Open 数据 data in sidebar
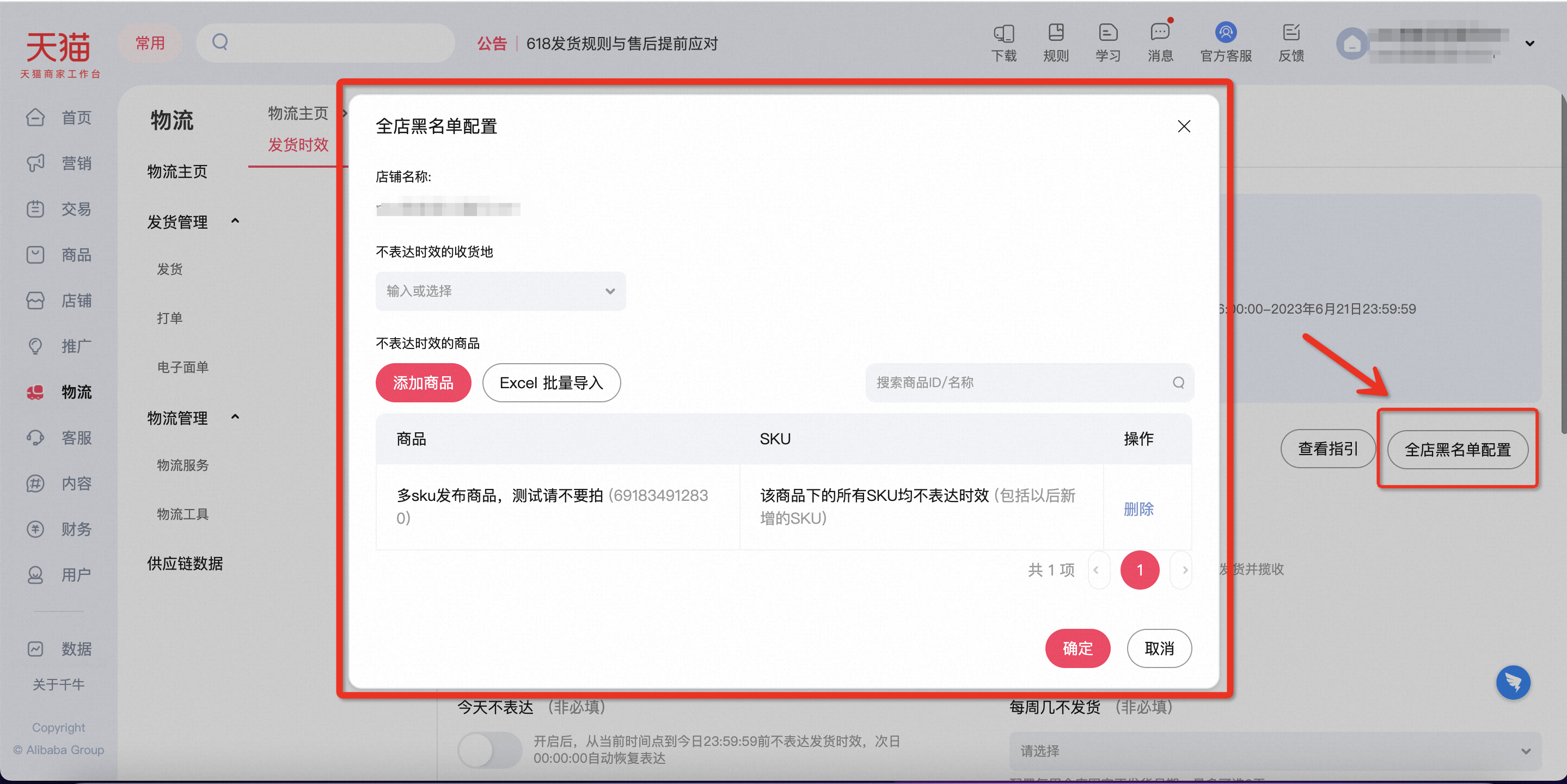The width and height of the screenshot is (1567, 784). click(x=59, y=649)
